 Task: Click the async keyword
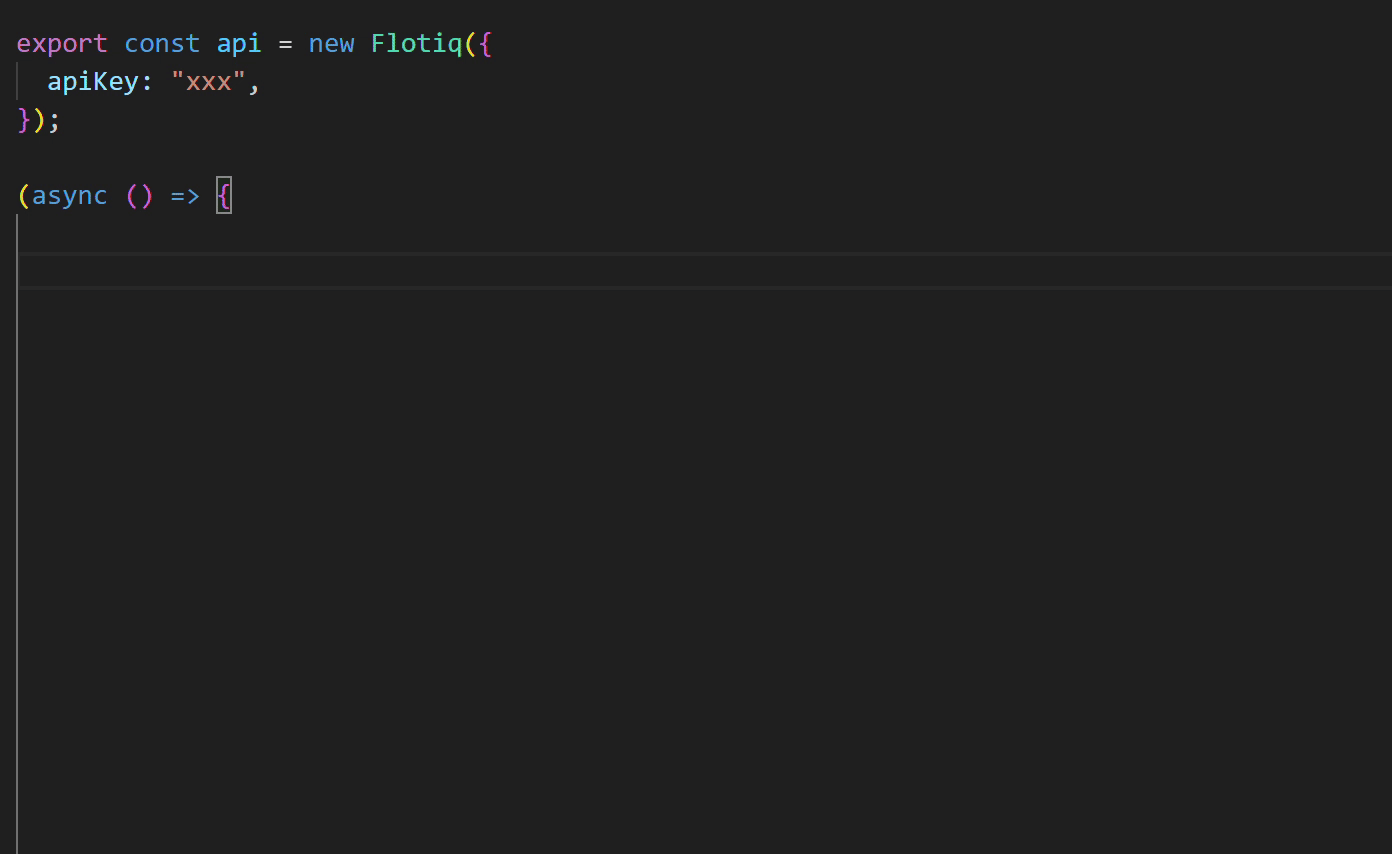(x=70, y=196)
